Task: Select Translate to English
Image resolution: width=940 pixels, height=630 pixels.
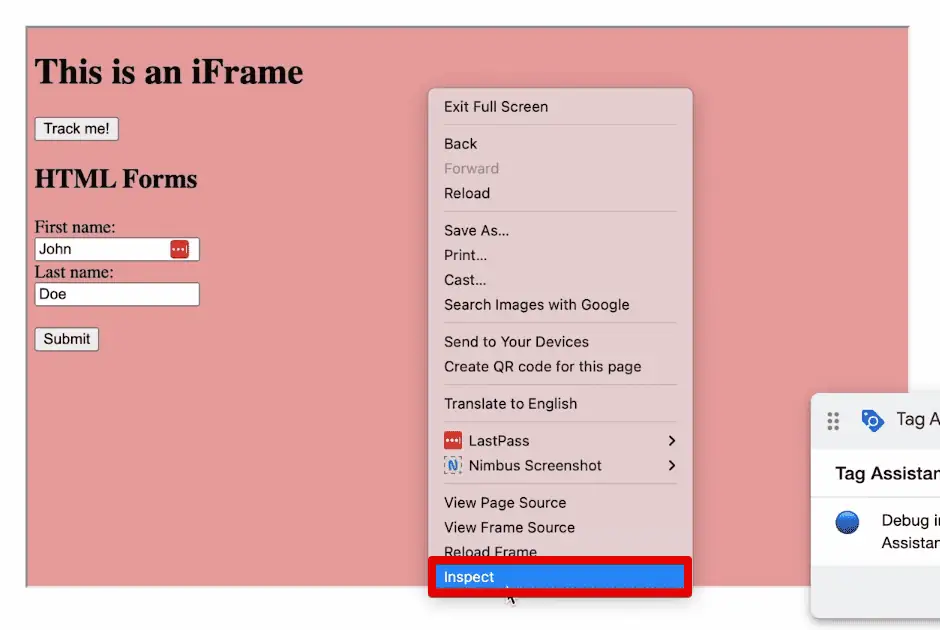Action: tap(511, 403)
